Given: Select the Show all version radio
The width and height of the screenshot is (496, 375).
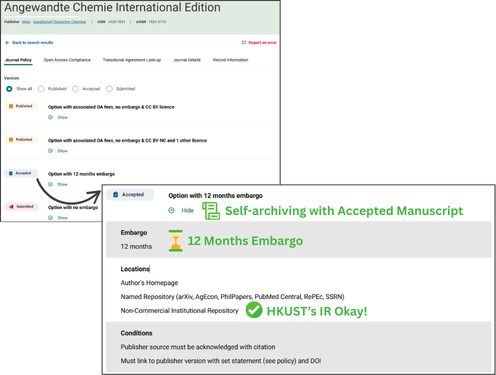Looking at the screenshot, I should pyautogui.click(x=9, y=89).
